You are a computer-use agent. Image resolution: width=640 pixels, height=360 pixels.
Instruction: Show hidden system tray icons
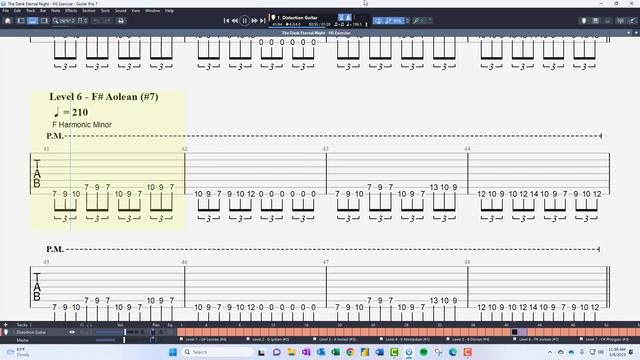(x=550, y=352)
